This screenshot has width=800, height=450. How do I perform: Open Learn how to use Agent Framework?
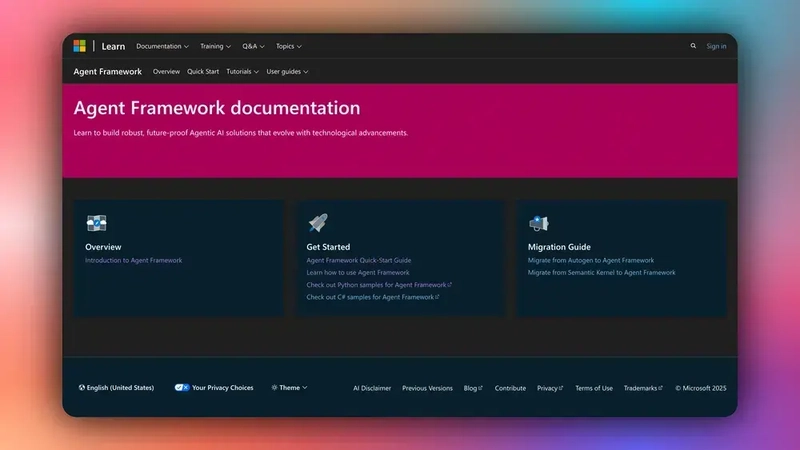[x=358, y=272]
